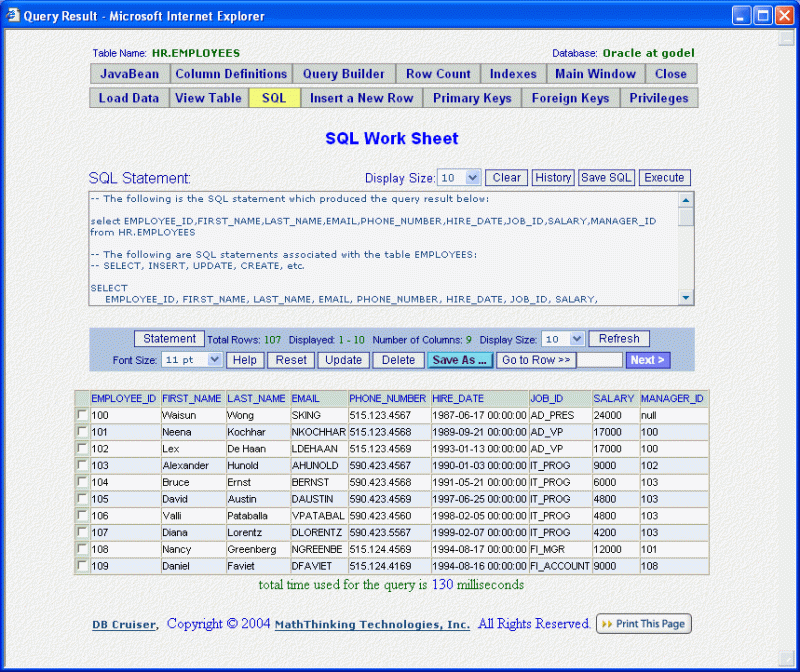The image size is (800, 672).
Task: Type in the Go to Row input field
Action: (x=598, y=359)
